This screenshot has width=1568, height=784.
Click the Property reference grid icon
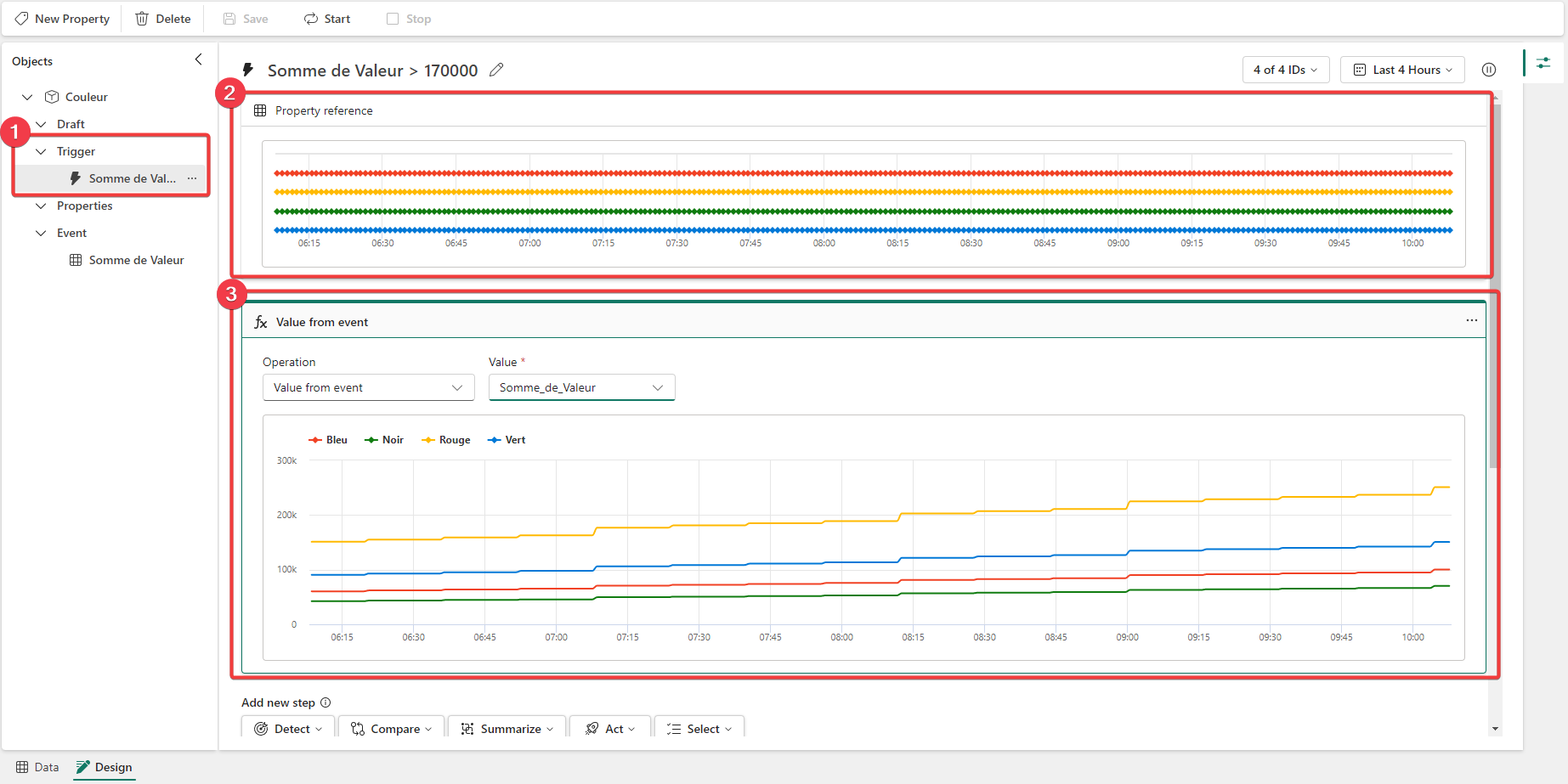click(x=260, y=110)
